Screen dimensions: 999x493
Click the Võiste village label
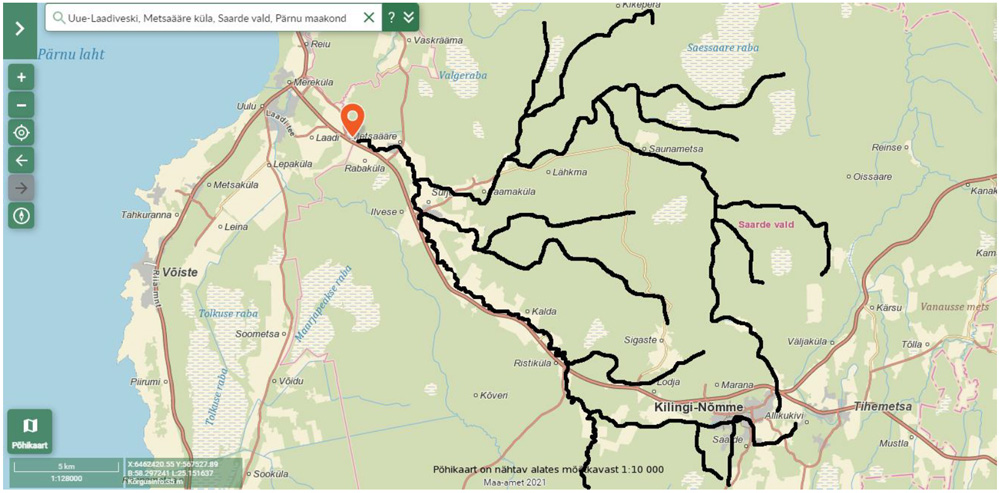180,273
